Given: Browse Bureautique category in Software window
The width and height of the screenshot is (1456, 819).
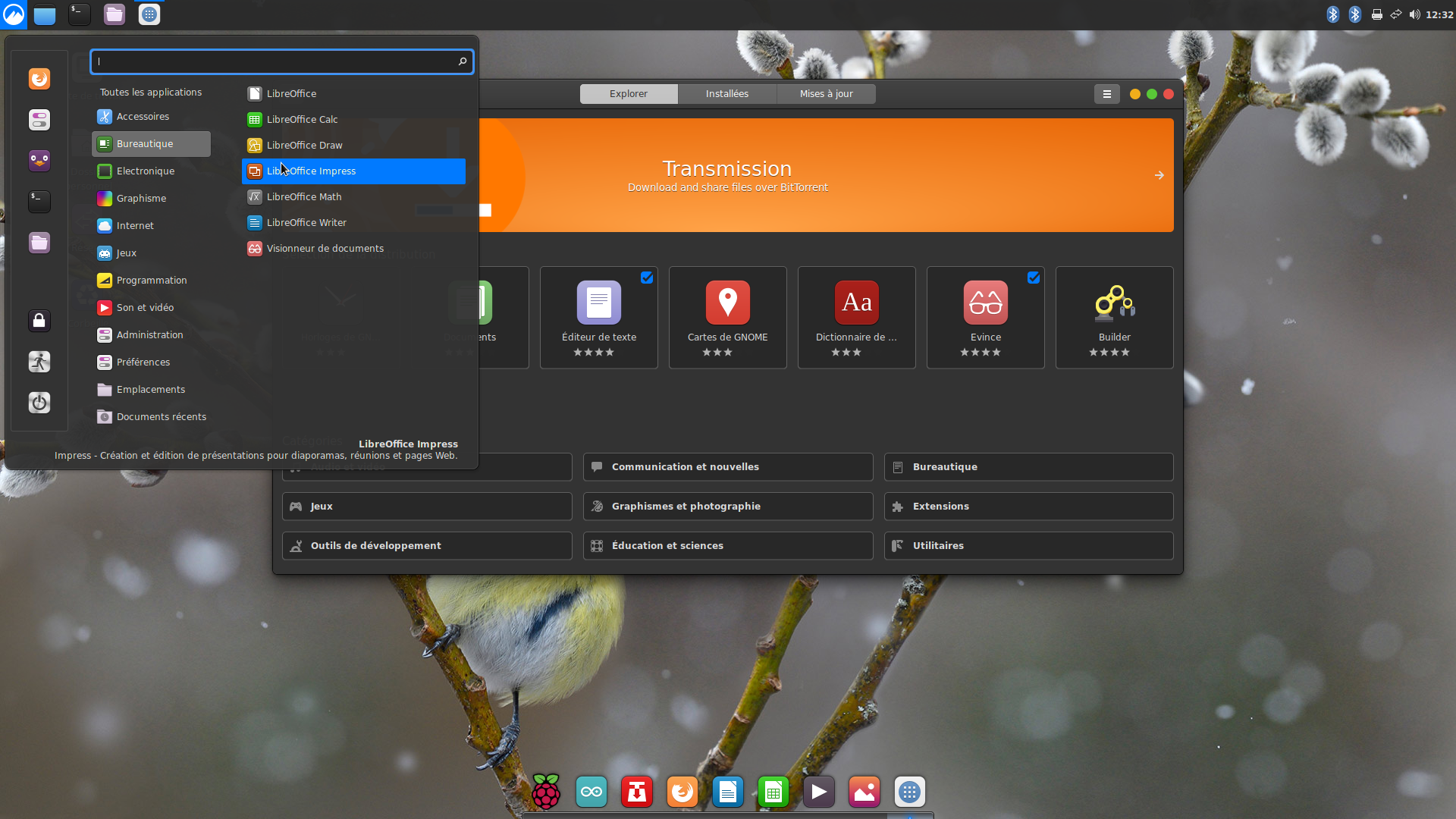Looking at the screenshot, I should click(x=1029, y=467).
